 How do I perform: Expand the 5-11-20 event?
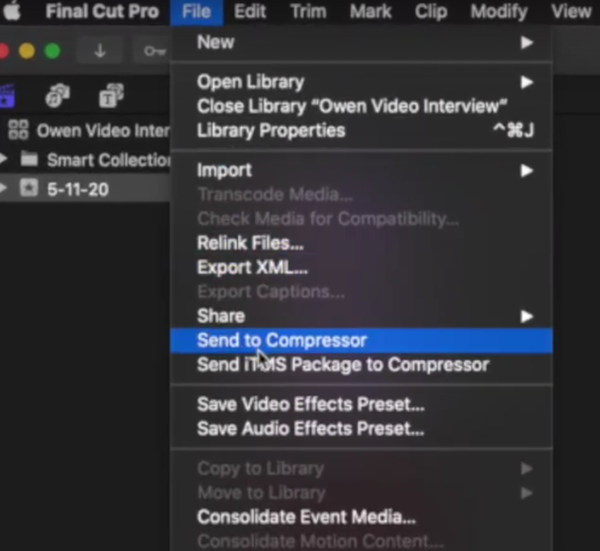coord(3,188)
